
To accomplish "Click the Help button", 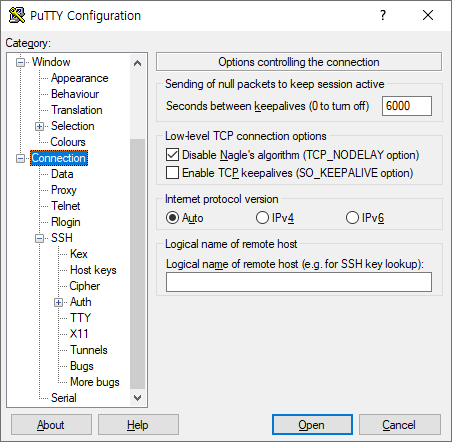I will coord(138,425).
